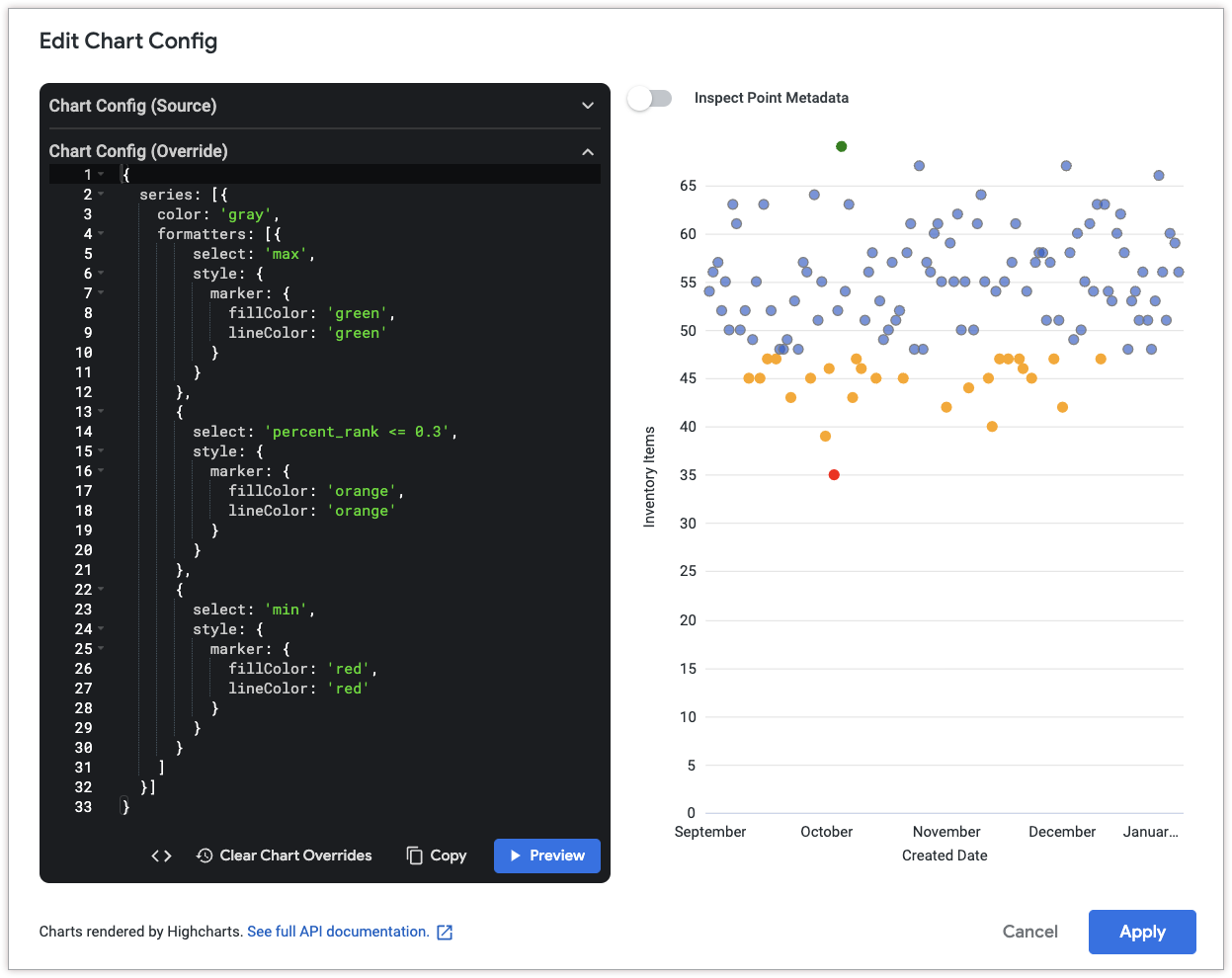The height and width of the screenshot is (978, 1232).
Task: Expand the Chart Config (Source) chevron
Action: [x=588, y=106]
